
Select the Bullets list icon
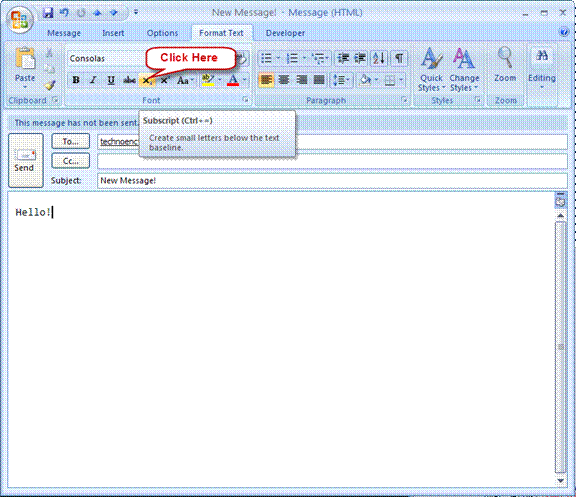tap(266, 58)
